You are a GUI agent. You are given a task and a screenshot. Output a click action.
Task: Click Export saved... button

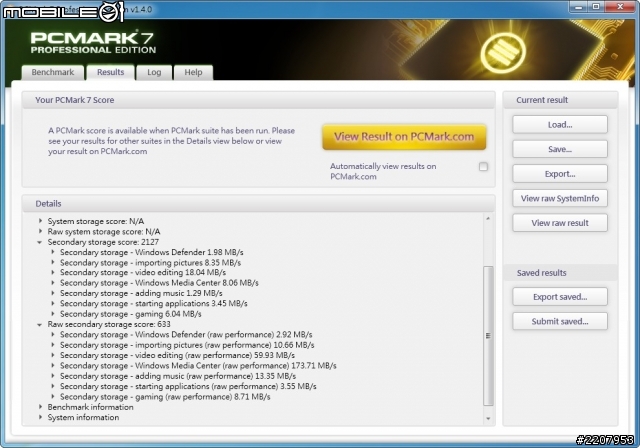(x=560, y=297)
